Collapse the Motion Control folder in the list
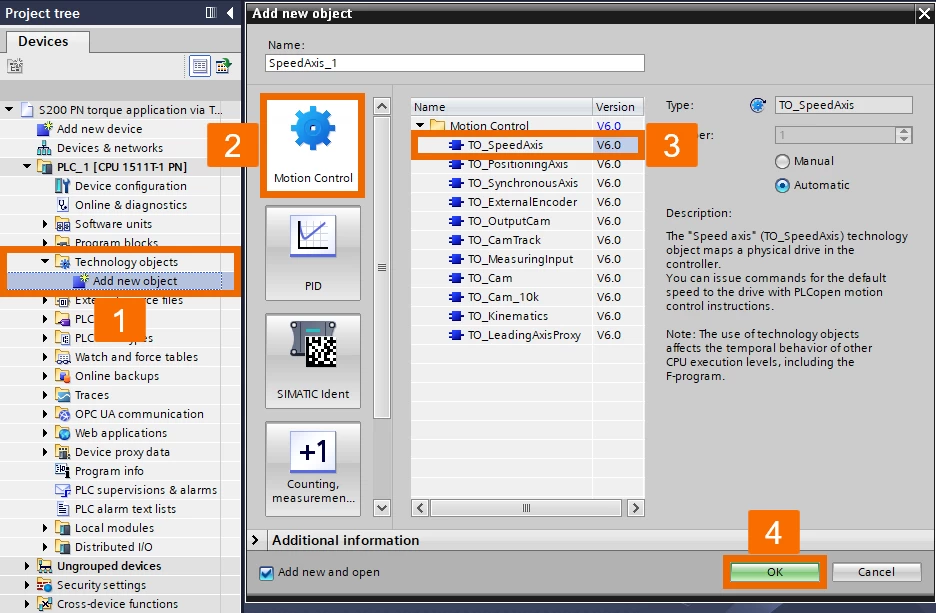Viewport: 936px width, 613px height. point(420,125)
